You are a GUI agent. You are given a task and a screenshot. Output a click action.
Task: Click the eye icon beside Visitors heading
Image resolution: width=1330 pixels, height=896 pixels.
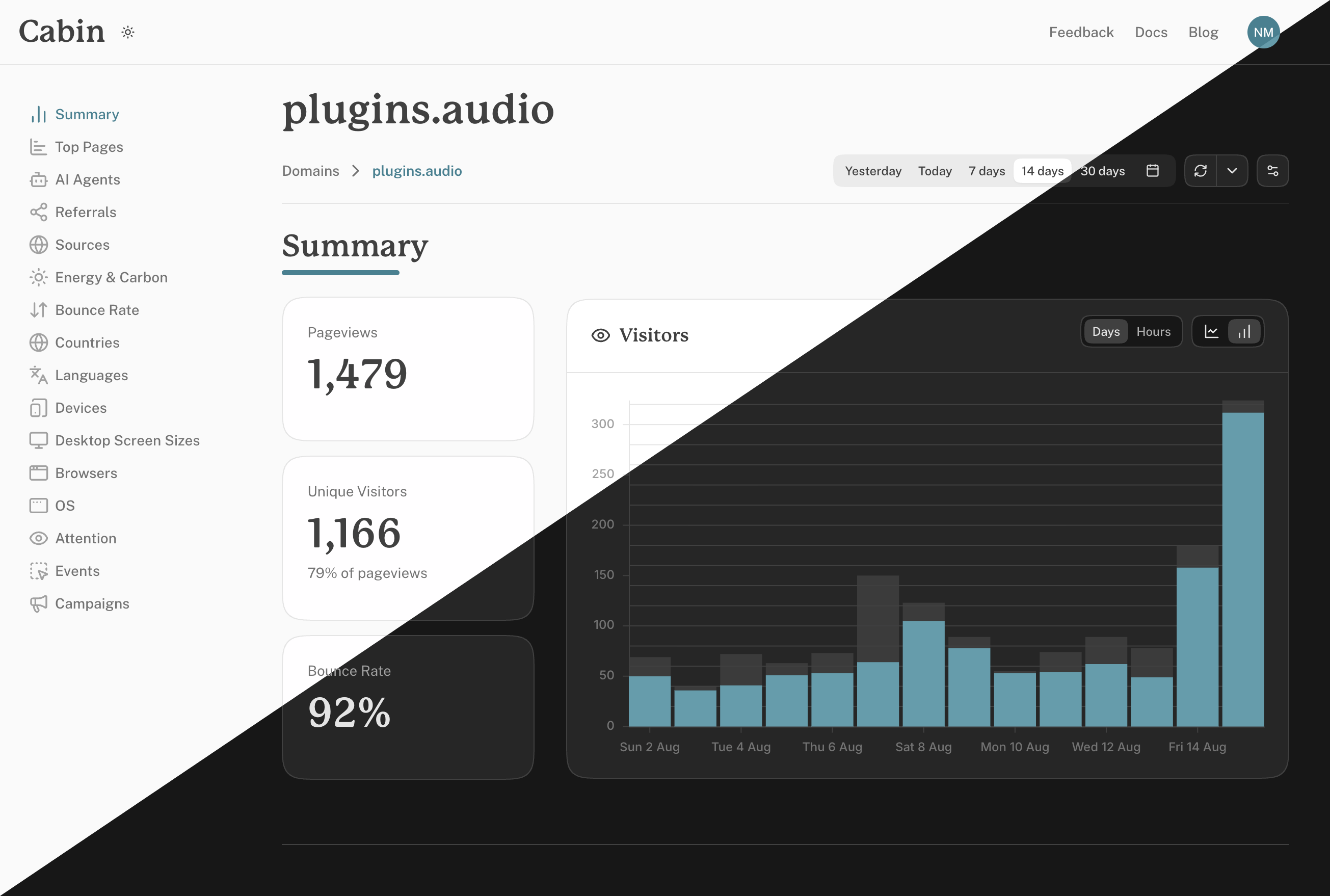[600, 335]
